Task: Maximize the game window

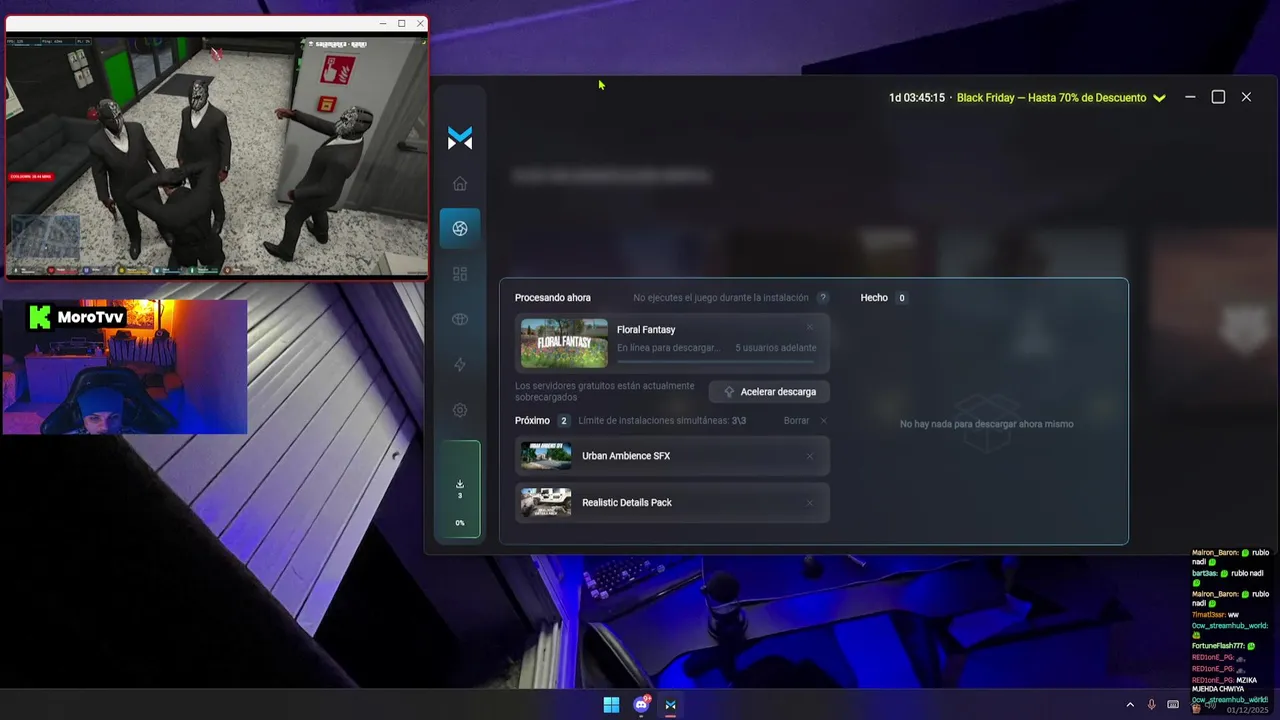Action: [402, 23]
